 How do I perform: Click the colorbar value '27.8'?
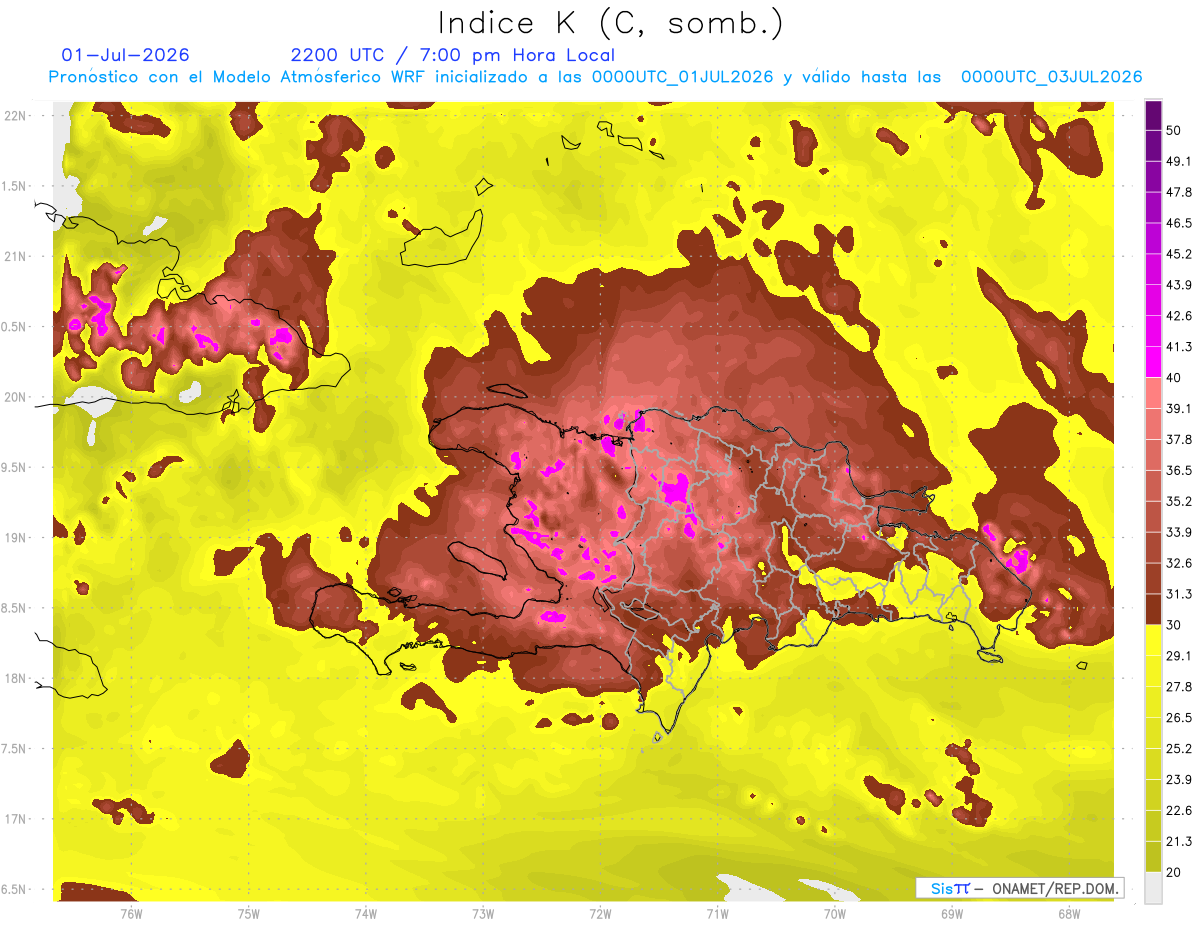1178,687
